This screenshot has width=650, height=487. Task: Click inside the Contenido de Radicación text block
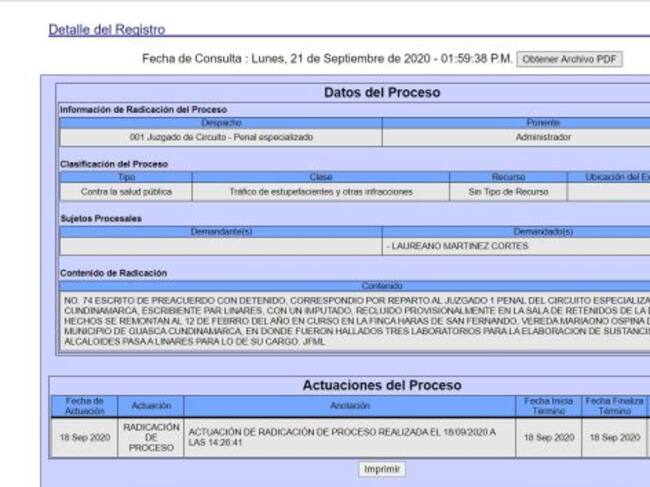pos(350,320)
